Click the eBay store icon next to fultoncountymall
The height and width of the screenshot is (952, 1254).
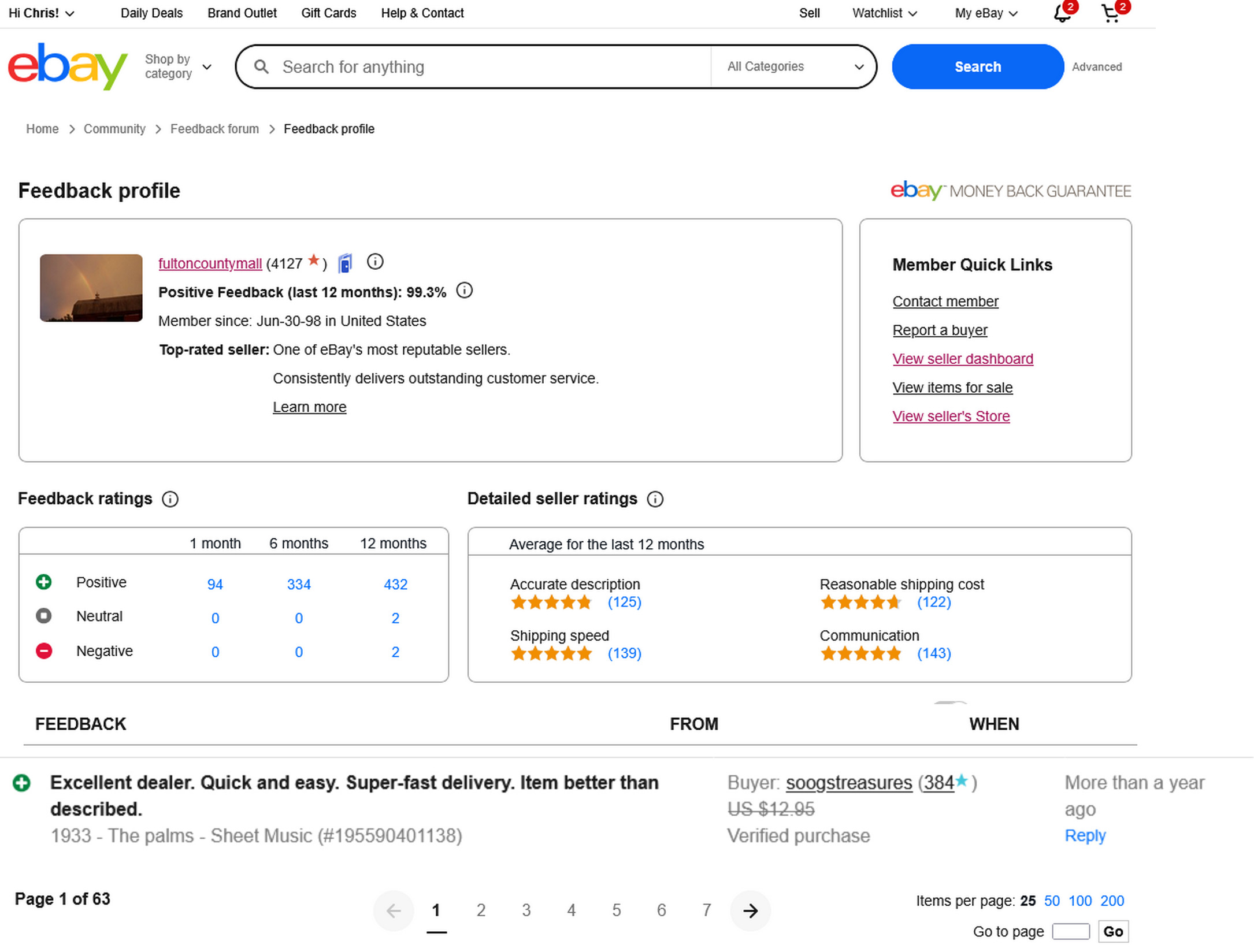tap(345, 263)
